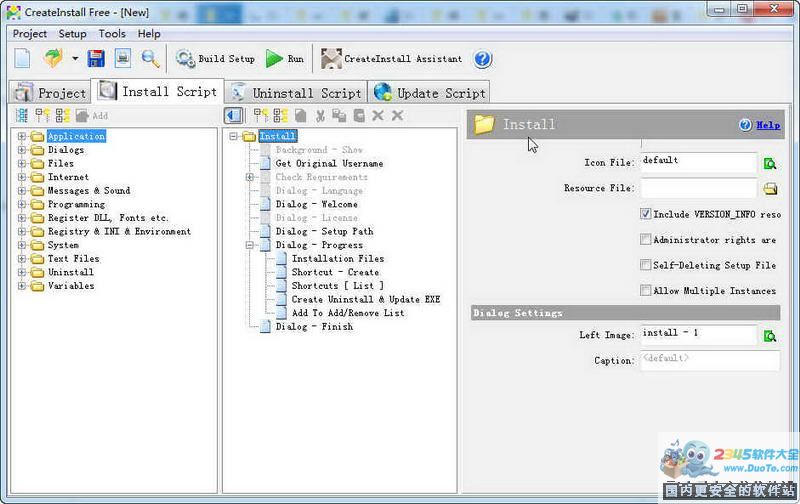The height and width of the screenshot is (504, 800).
Task: Launch the CreateInstall Assistant
Action: [x=392, y=59]
